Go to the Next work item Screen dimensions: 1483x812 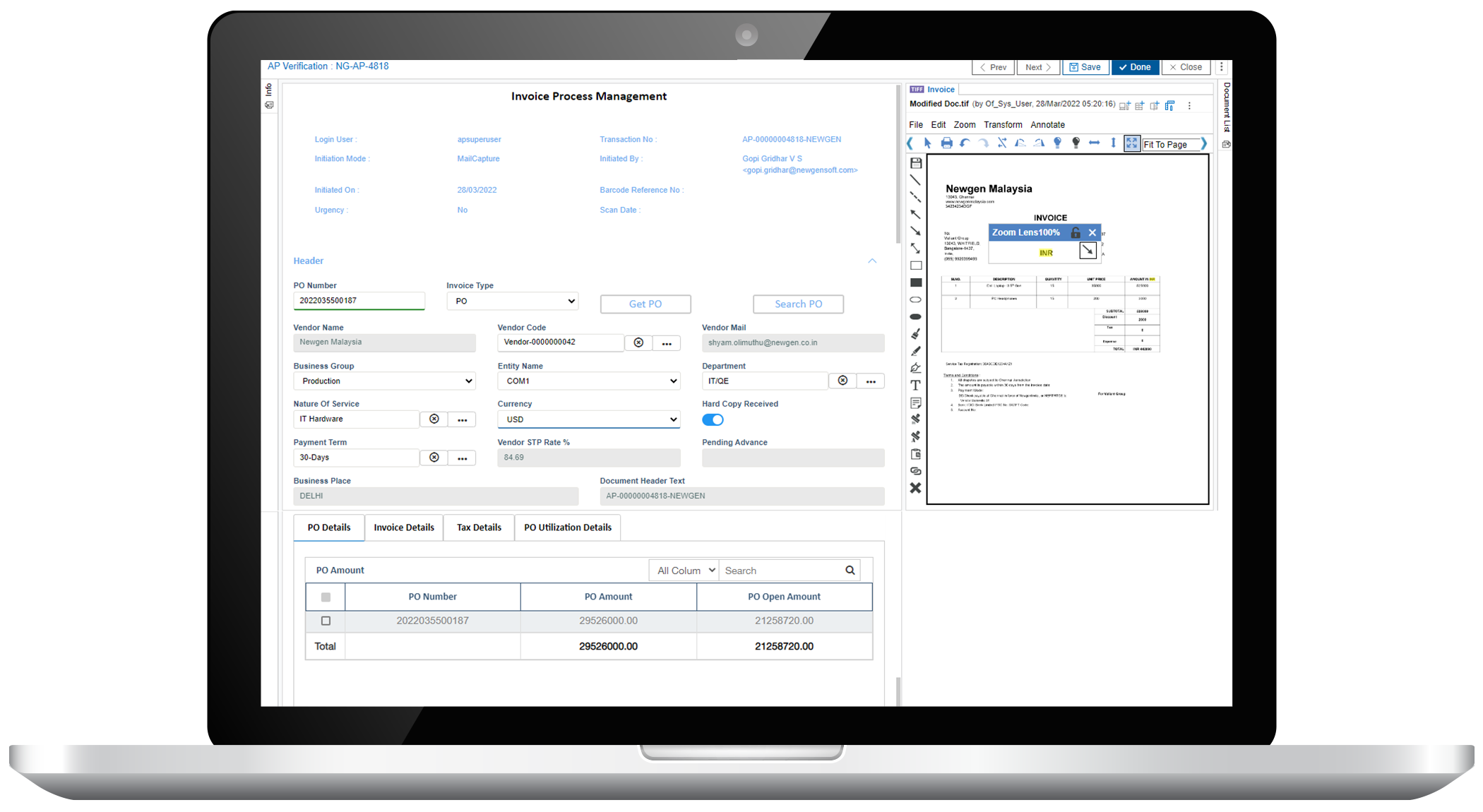1038,67
